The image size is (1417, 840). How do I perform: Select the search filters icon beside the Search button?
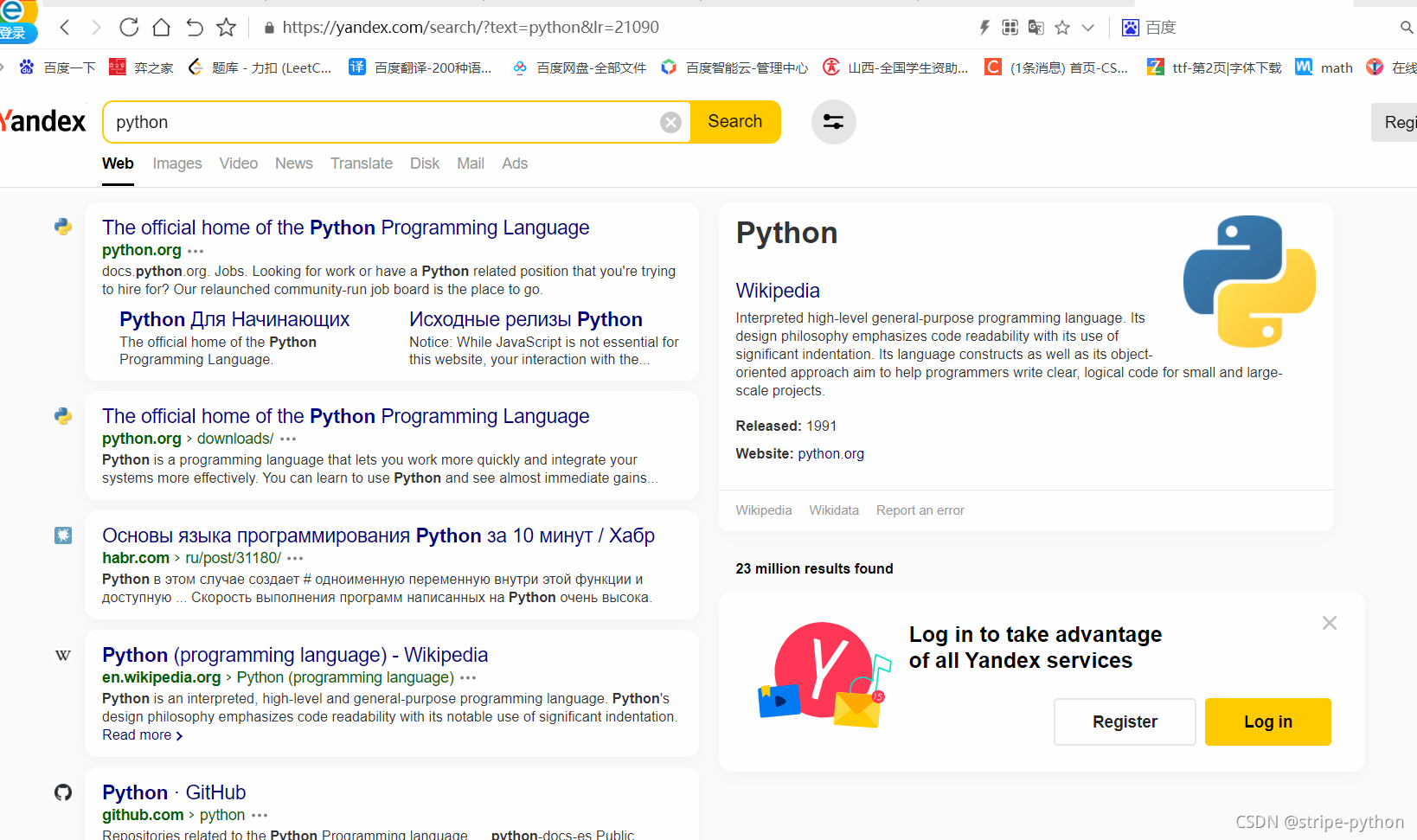tap(833, 122)
